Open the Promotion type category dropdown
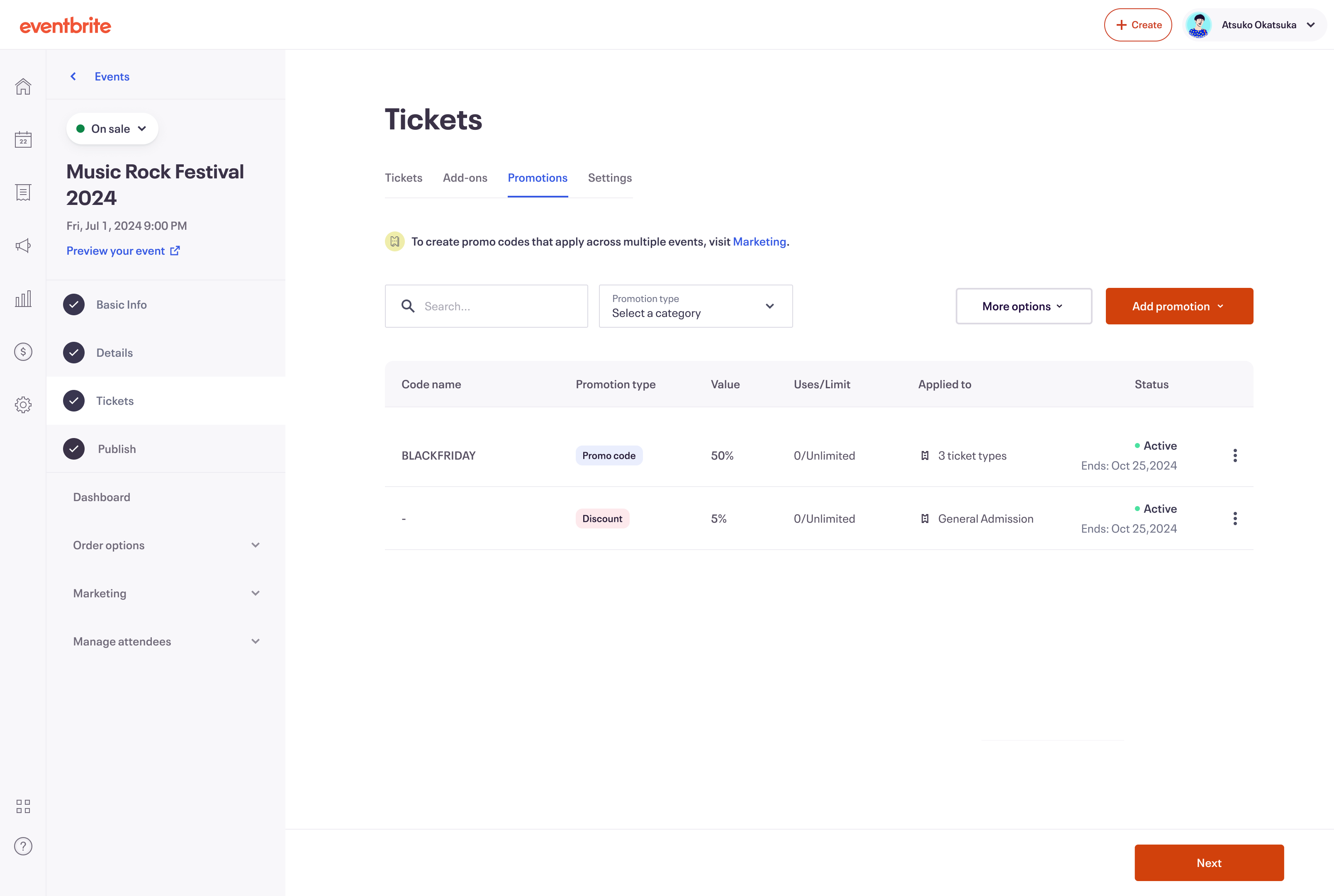The width and height of the screenshot is (1334, 896). click(695, 306)
